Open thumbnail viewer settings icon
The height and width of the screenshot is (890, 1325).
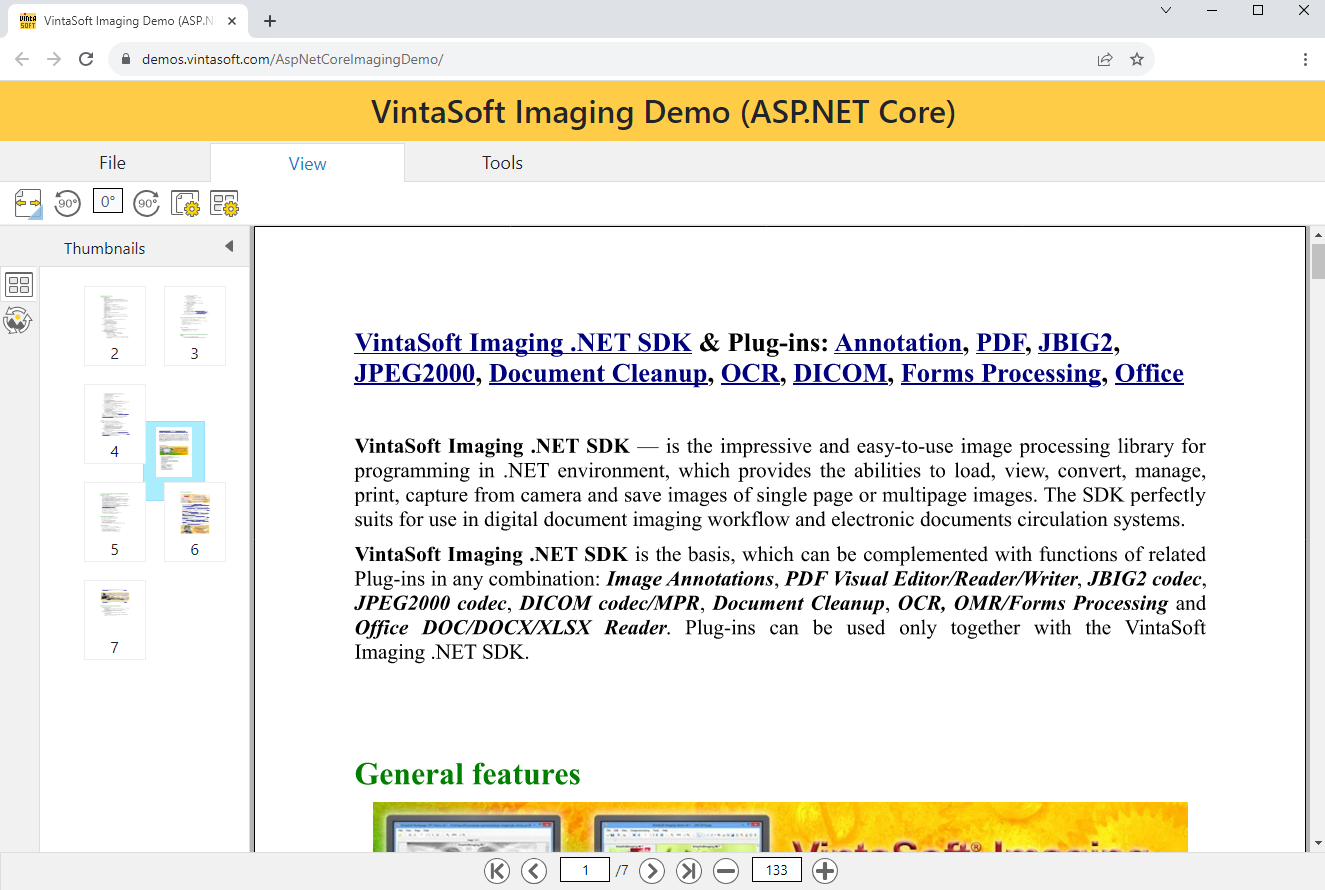pos(224,203)
